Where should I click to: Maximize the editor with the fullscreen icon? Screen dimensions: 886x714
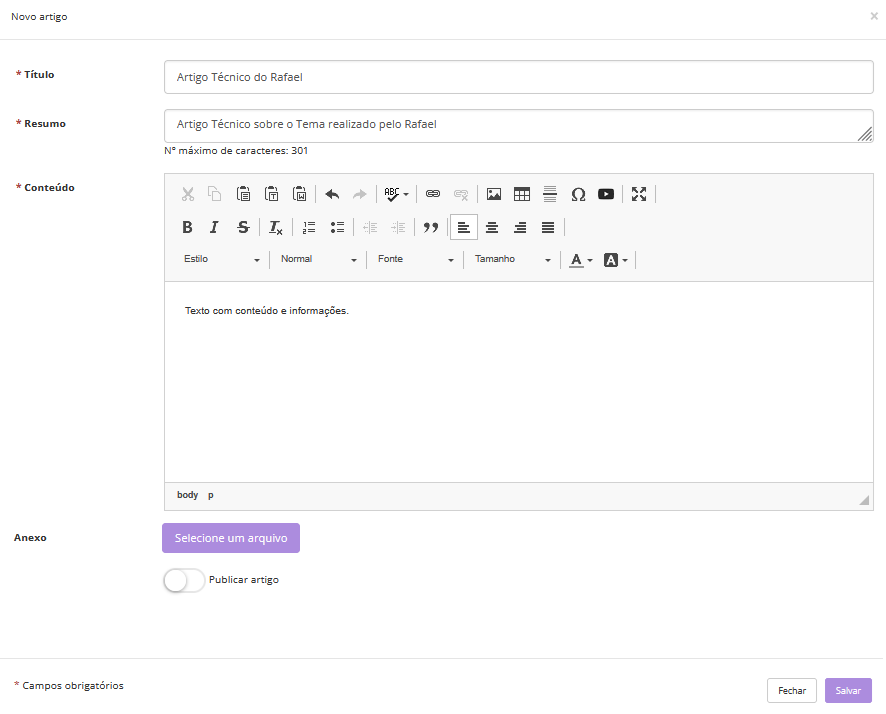tap(639, 194)
